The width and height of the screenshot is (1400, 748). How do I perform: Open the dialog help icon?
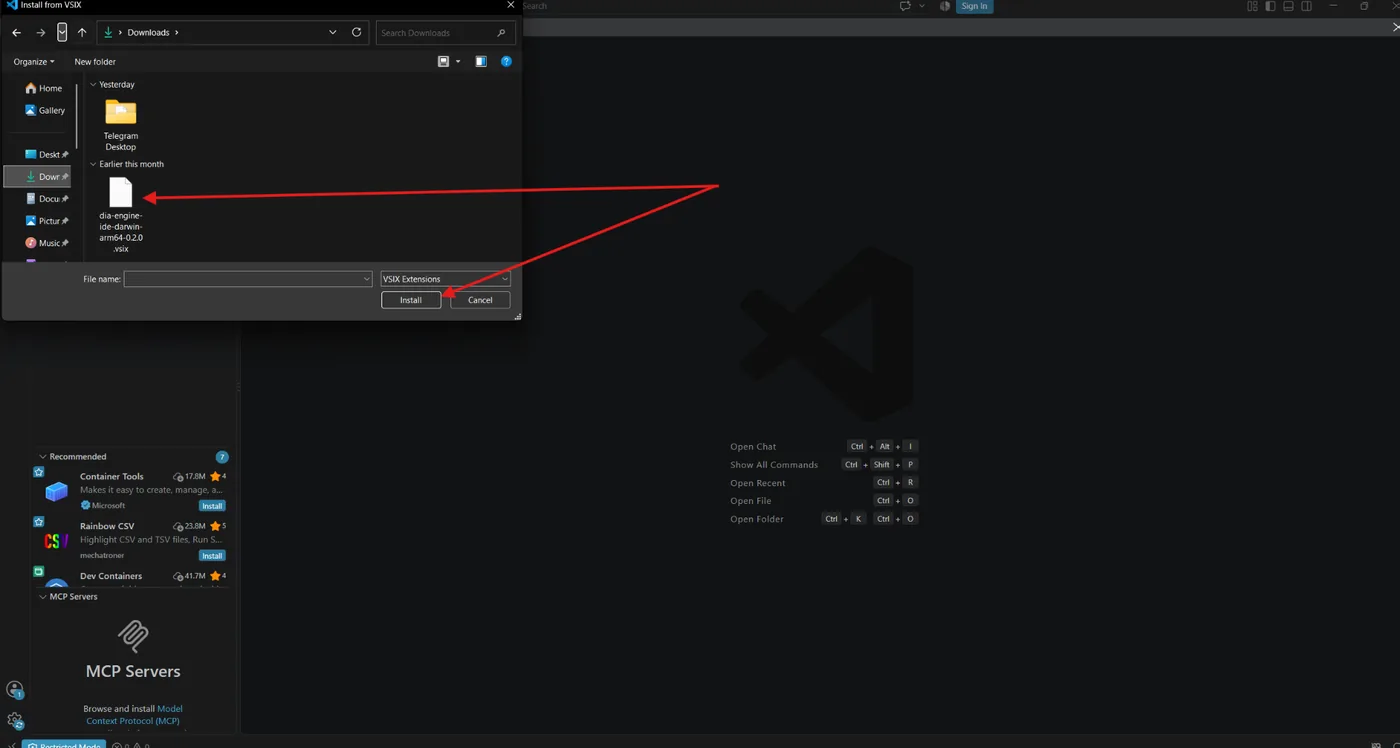506,62
